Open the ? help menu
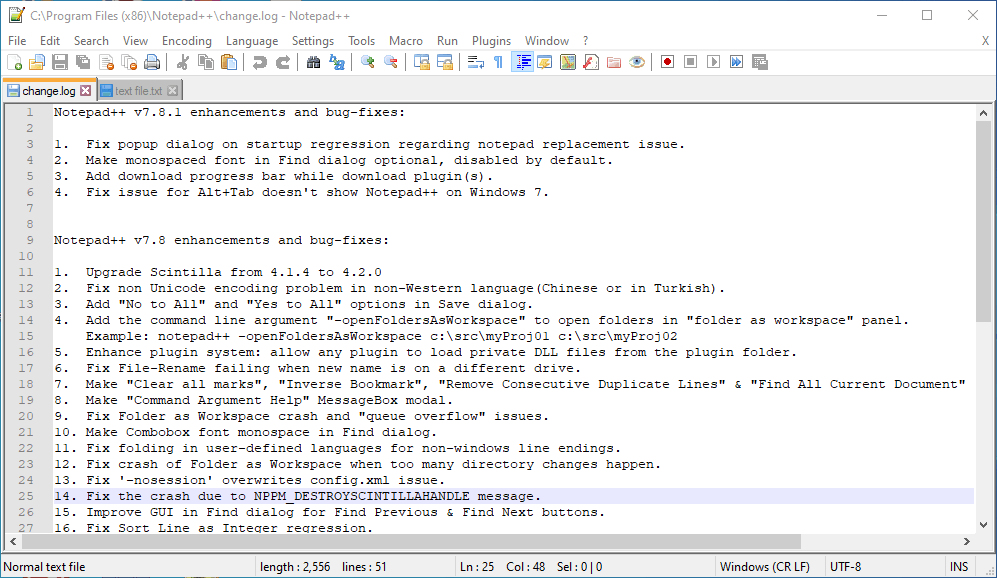The image size is (997, 578). 586,41
